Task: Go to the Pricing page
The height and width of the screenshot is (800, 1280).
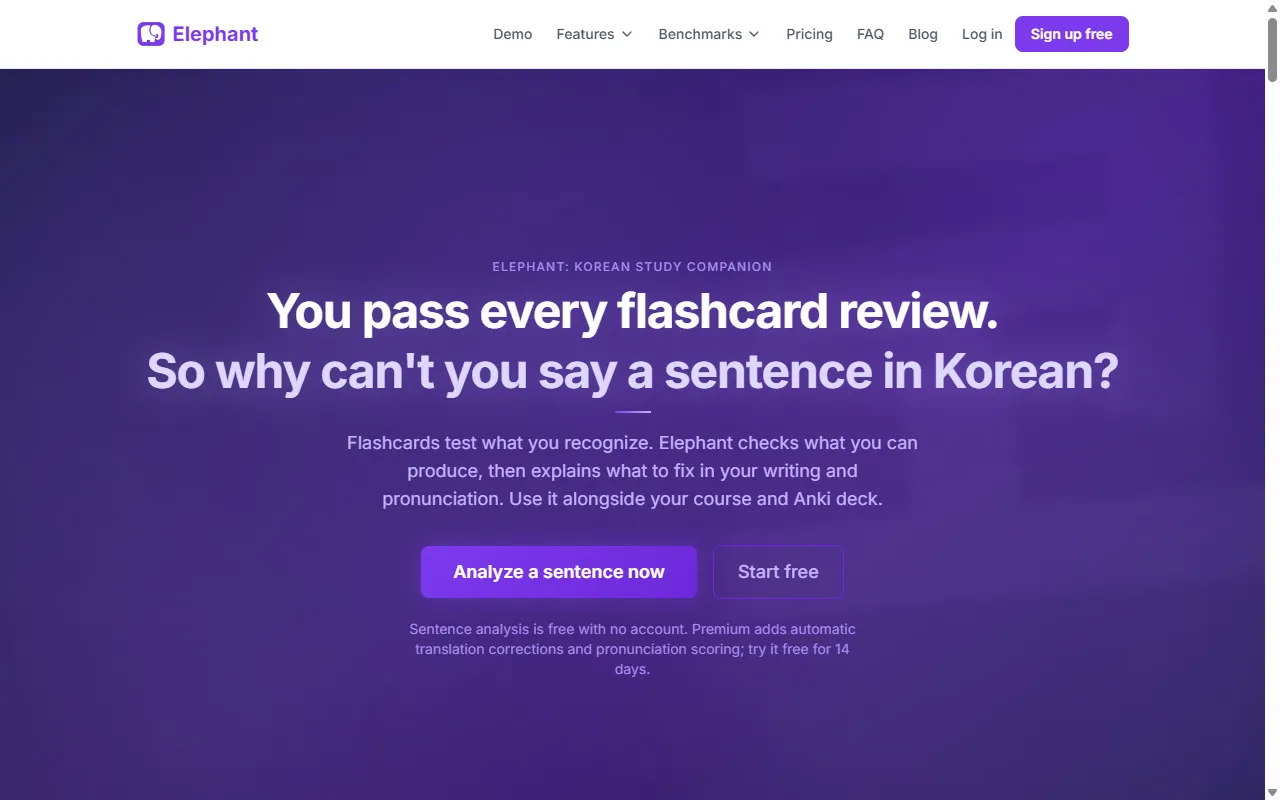Action: pyautogui.click(x=809, y=34)
